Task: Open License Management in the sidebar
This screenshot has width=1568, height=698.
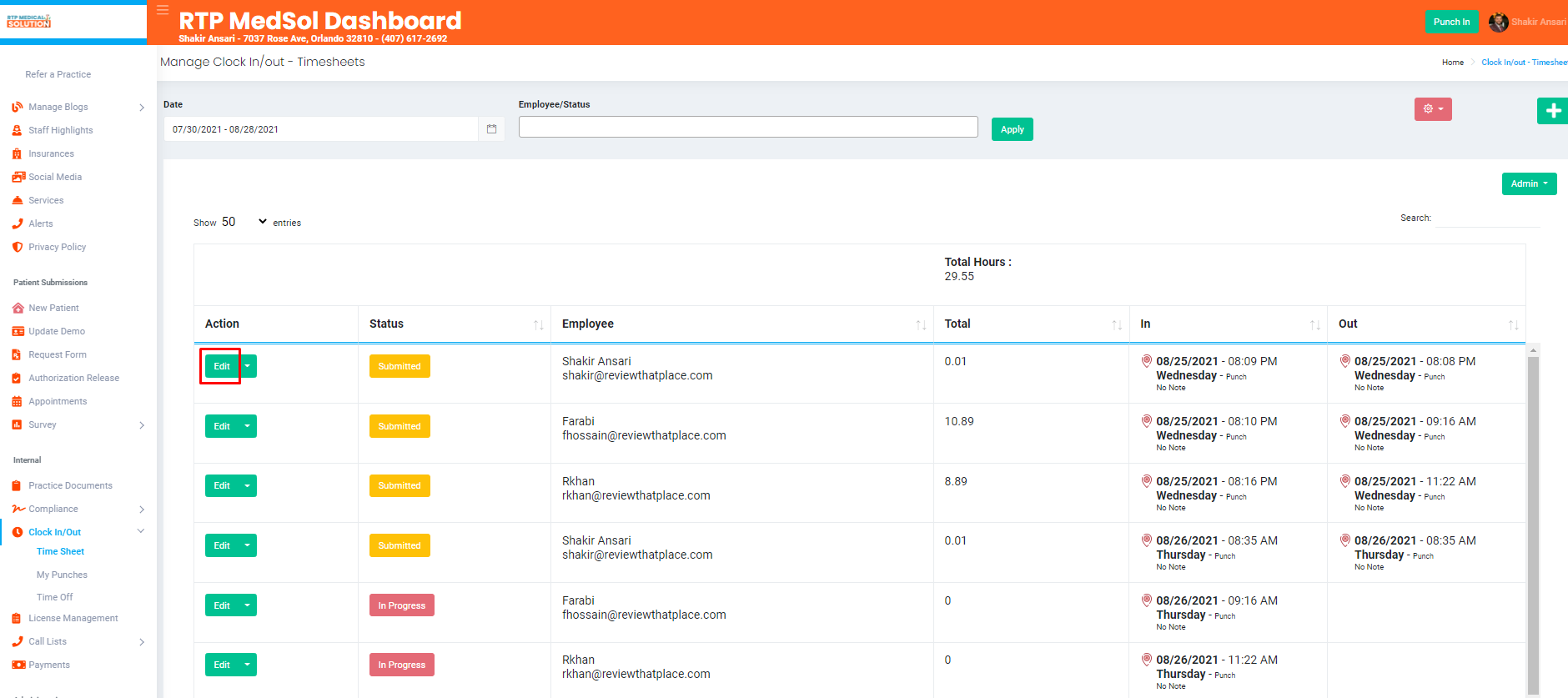Action: (x=73, y=618)
